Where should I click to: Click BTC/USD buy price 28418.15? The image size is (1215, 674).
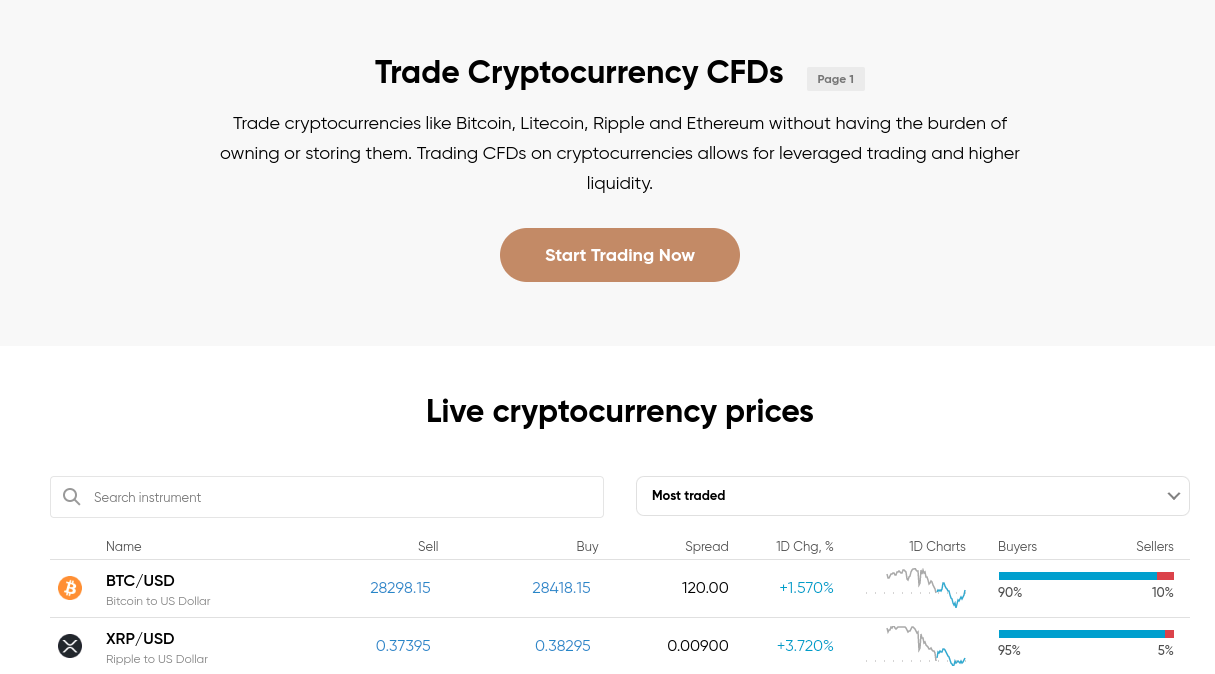point(561,588)
